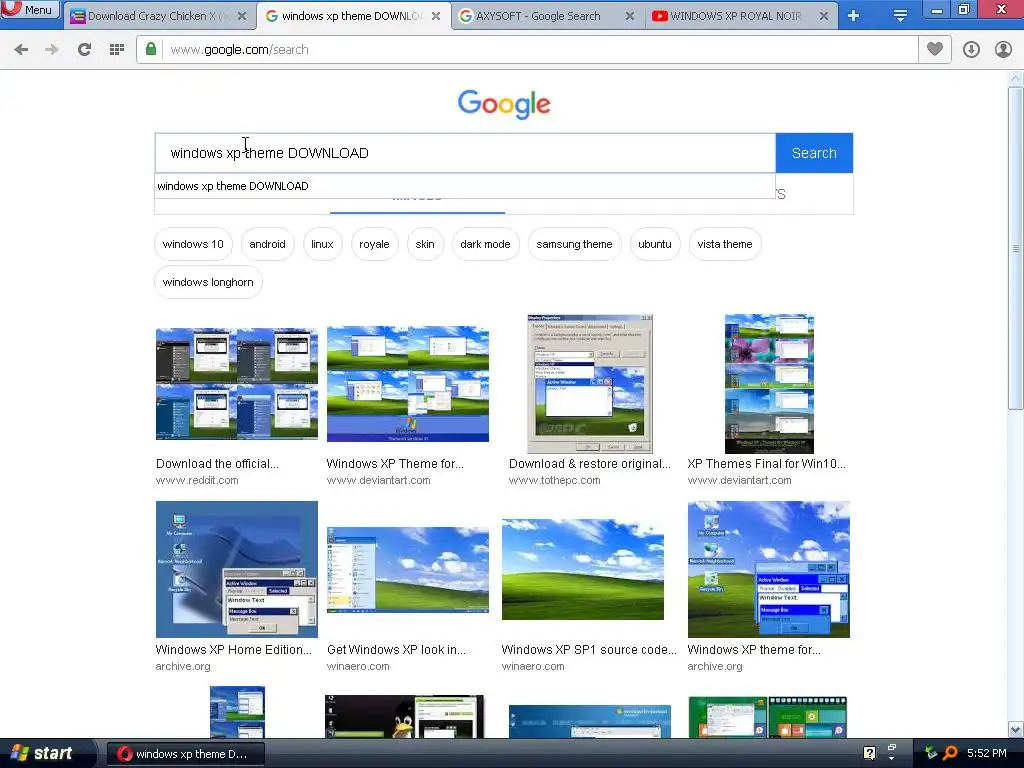
Task: Go back with the back arrow
Action: coord(21,50)
